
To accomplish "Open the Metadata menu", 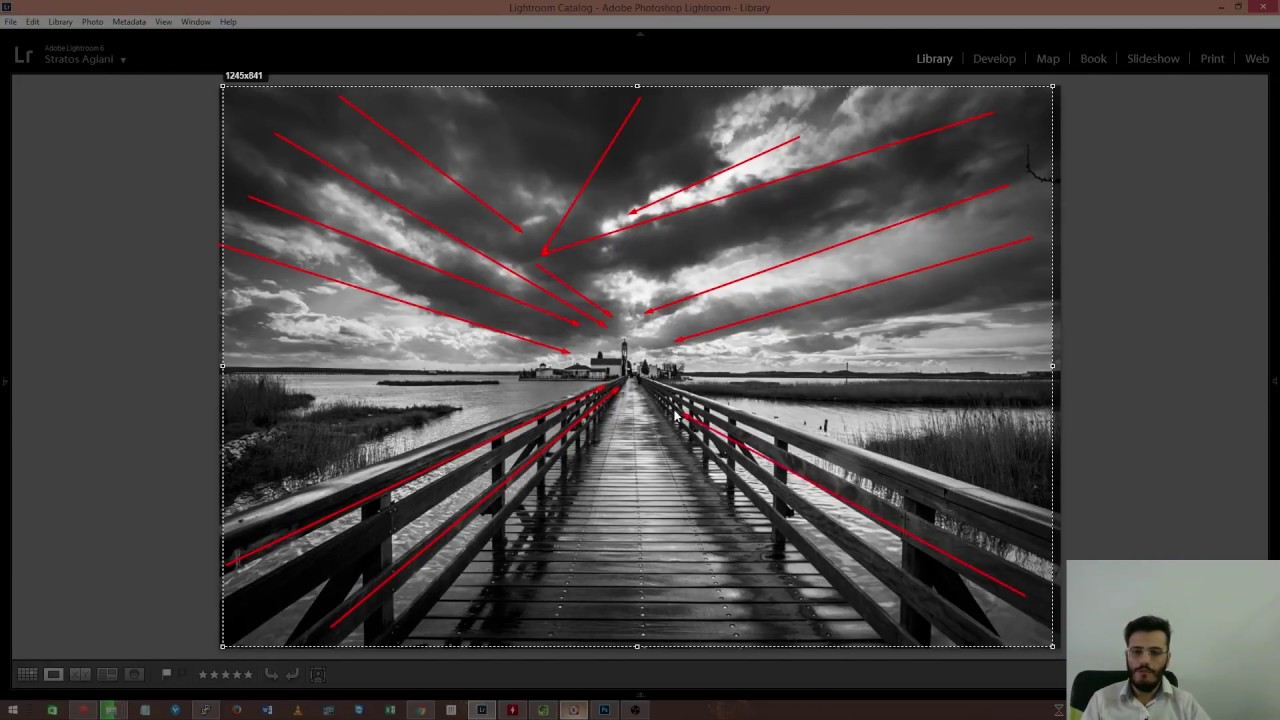I will [x=128, y=22].
